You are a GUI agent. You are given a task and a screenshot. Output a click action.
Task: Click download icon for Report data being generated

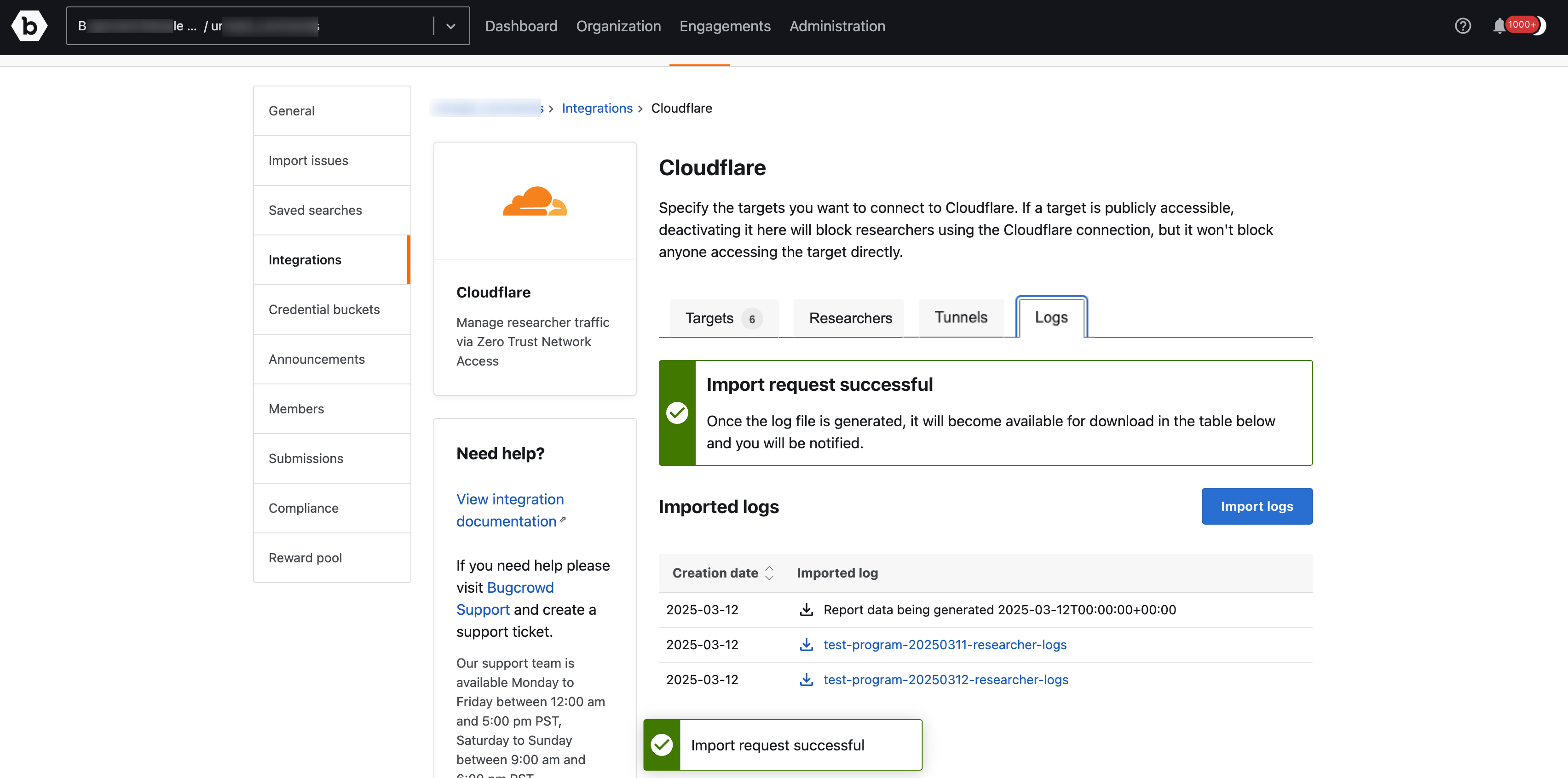[806, 610]
